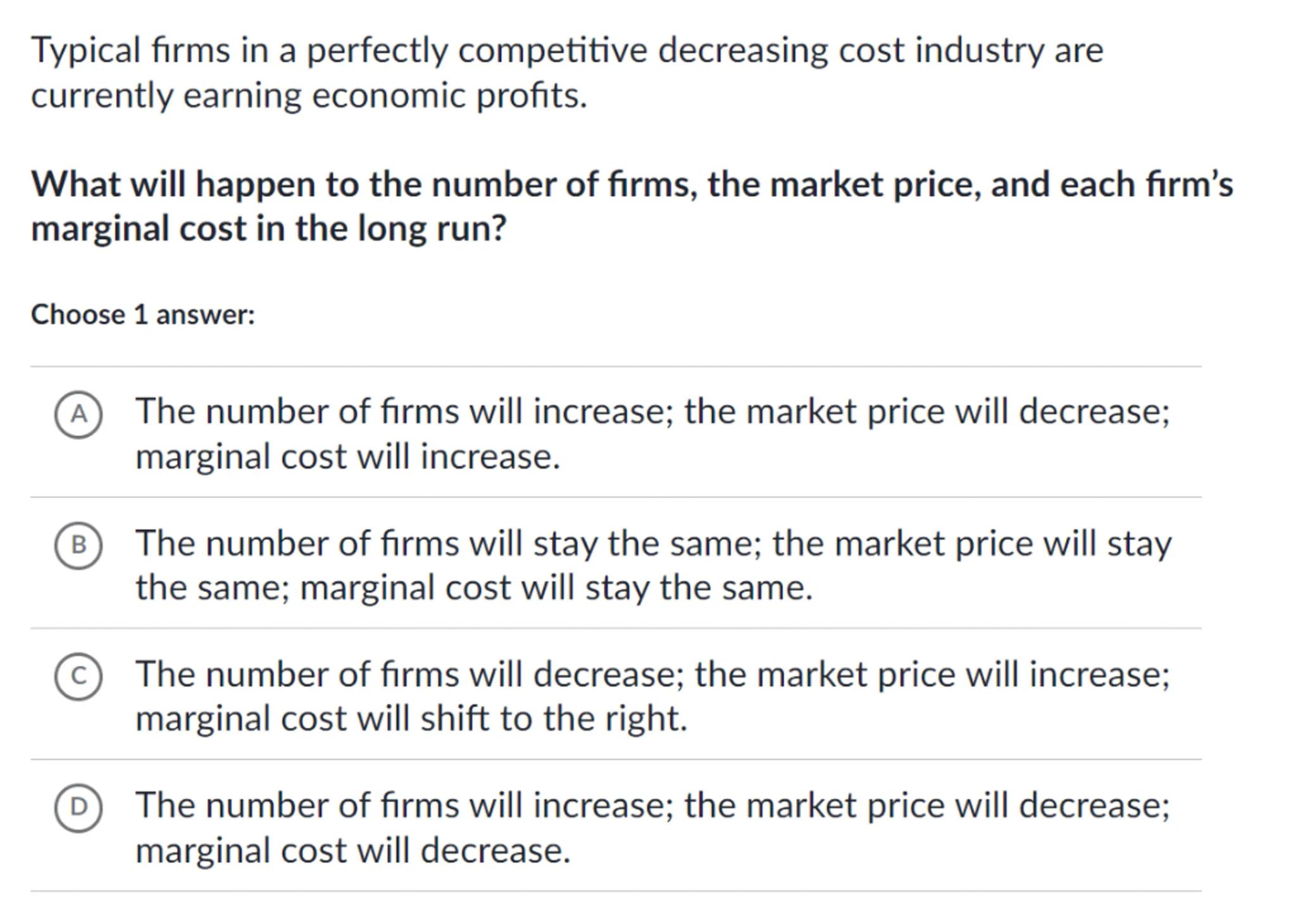Viewport: 1296px width, 924px height.
Task: Pick the D radio button
Action: (x=78, y=808)
